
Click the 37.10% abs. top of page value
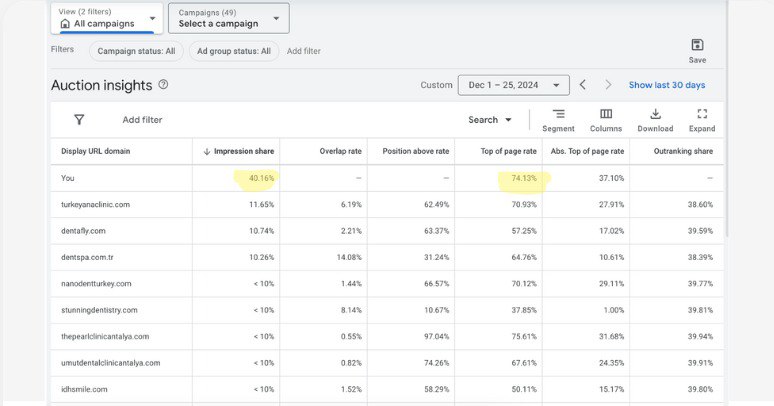(611, 178)
